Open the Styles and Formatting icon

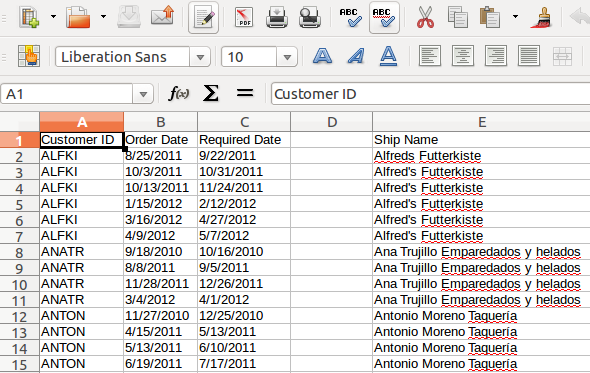pyautogui.click(x=29, y=56)
